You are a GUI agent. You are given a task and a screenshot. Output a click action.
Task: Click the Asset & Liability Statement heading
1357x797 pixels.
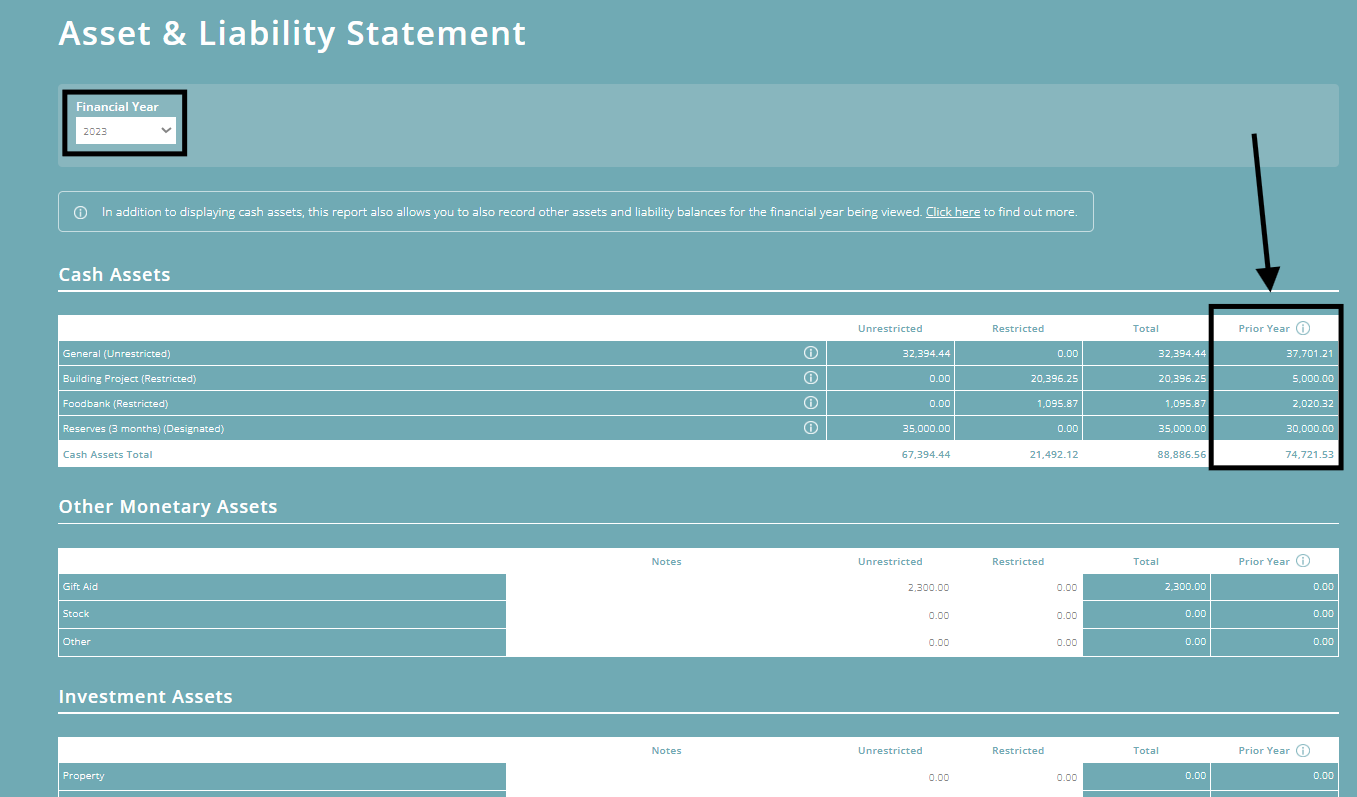tap(292, 33)
